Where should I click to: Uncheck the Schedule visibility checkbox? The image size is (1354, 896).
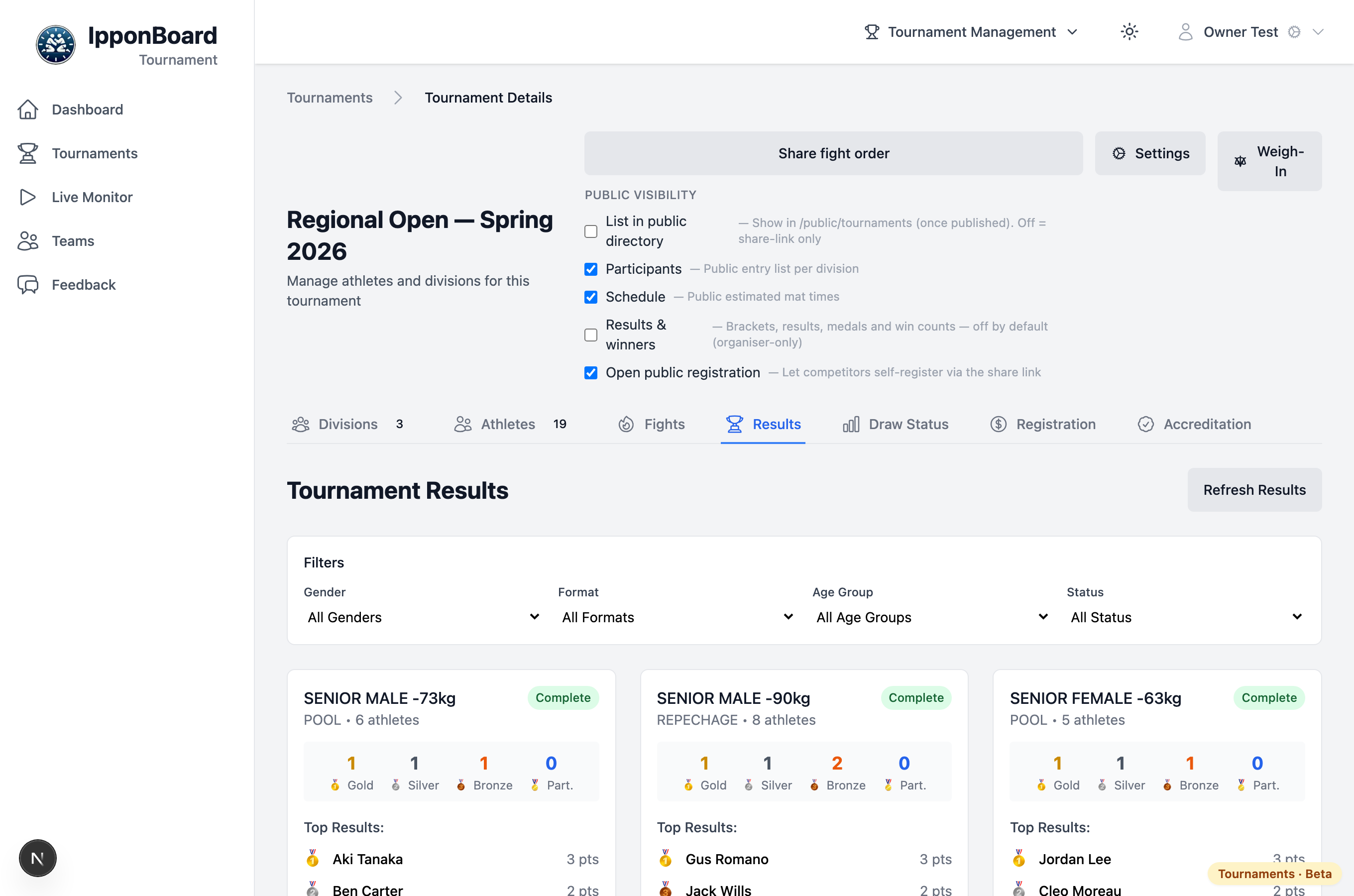[591, 297]
